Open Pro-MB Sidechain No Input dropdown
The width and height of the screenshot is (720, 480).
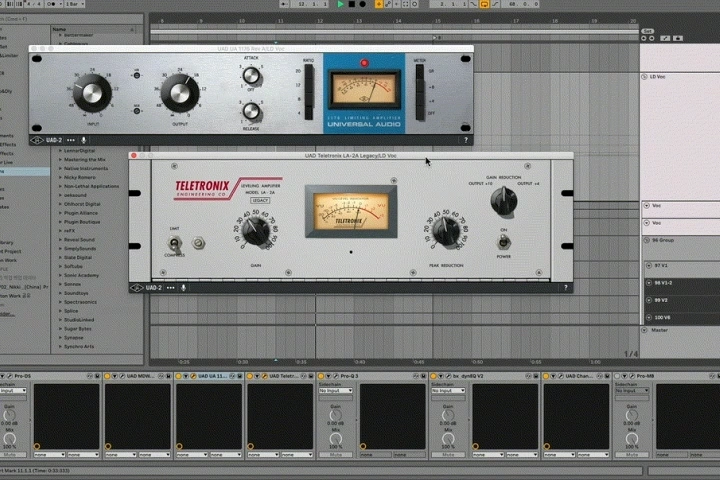[x=632, y=390]
